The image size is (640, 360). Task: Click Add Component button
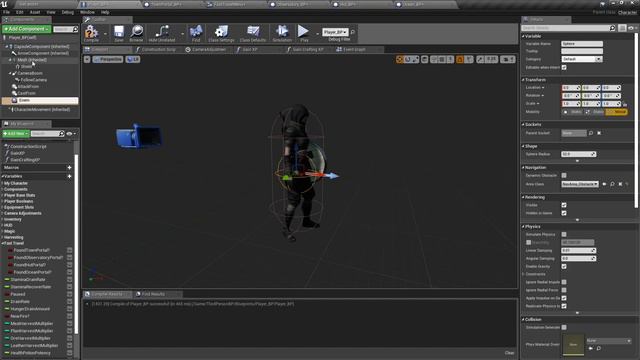[27, 29]
